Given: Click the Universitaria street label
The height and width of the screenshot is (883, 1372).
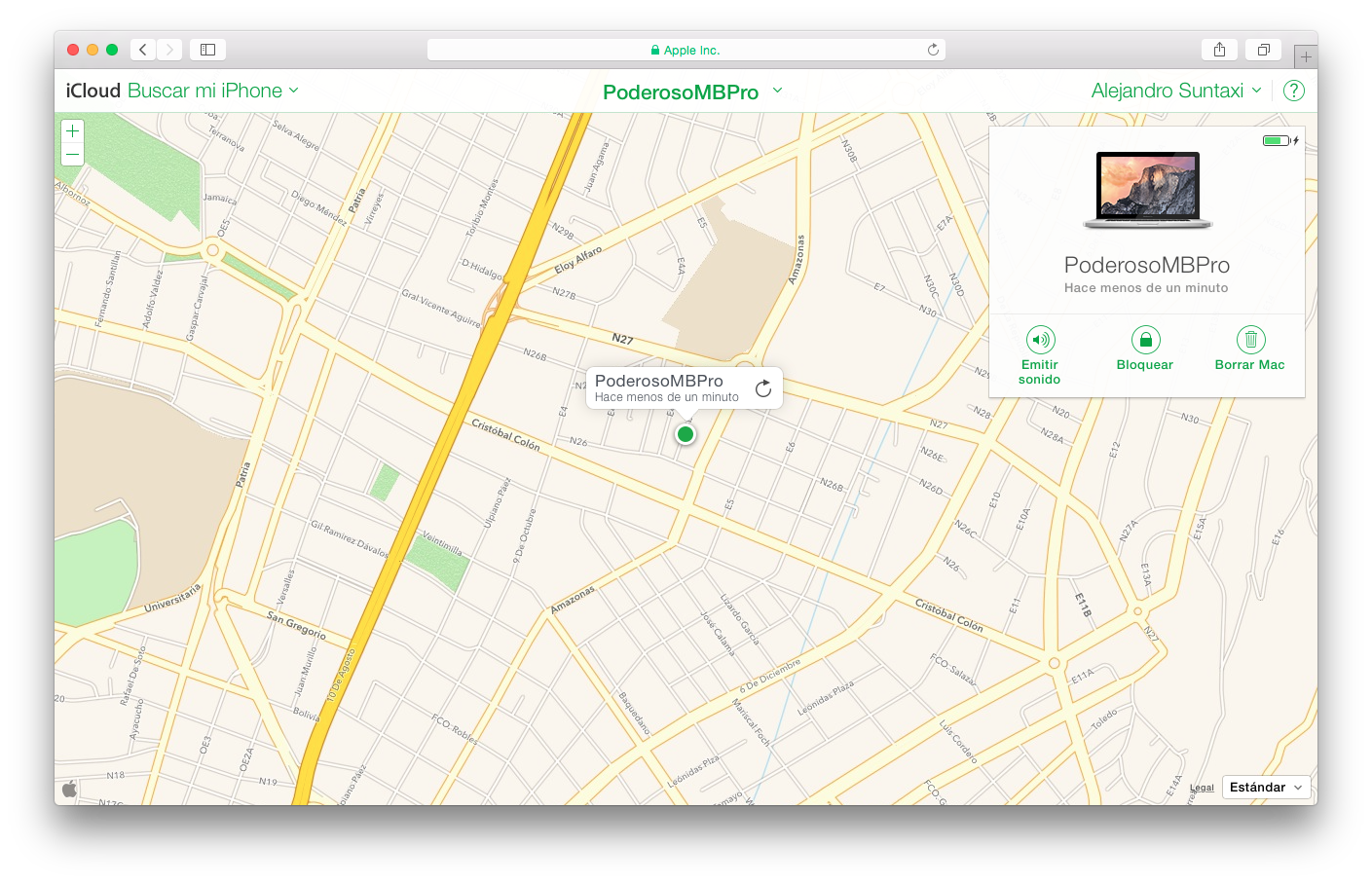Looking at the screenshot, I should (x=172, y=598).
